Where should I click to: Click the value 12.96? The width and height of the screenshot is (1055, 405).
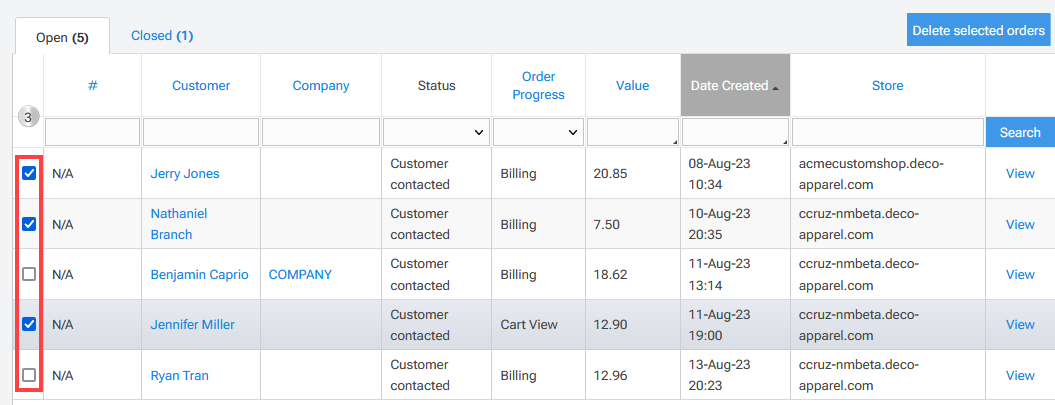[x=610, y=375]
